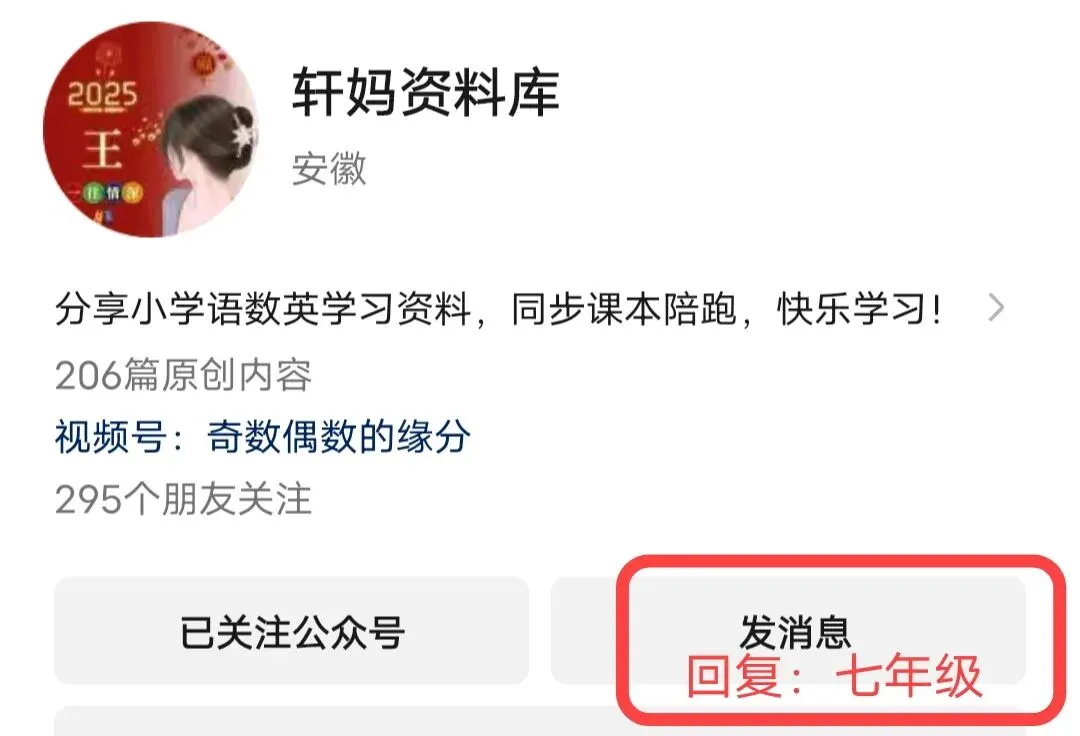1080x736 pixels.
Task: Open the 奇数偶数的缘分 video channel link
Action: 339,437
